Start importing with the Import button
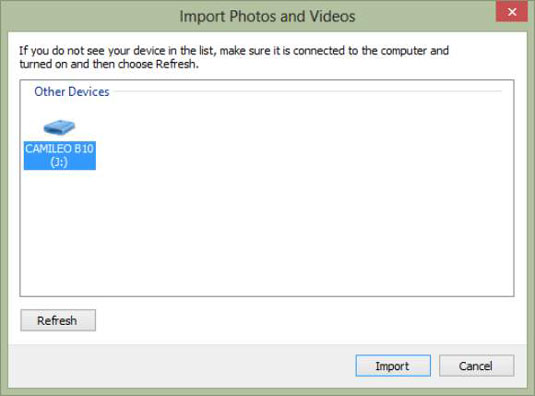The width and height of the screenshot is (535, 396). click(393, 366)
